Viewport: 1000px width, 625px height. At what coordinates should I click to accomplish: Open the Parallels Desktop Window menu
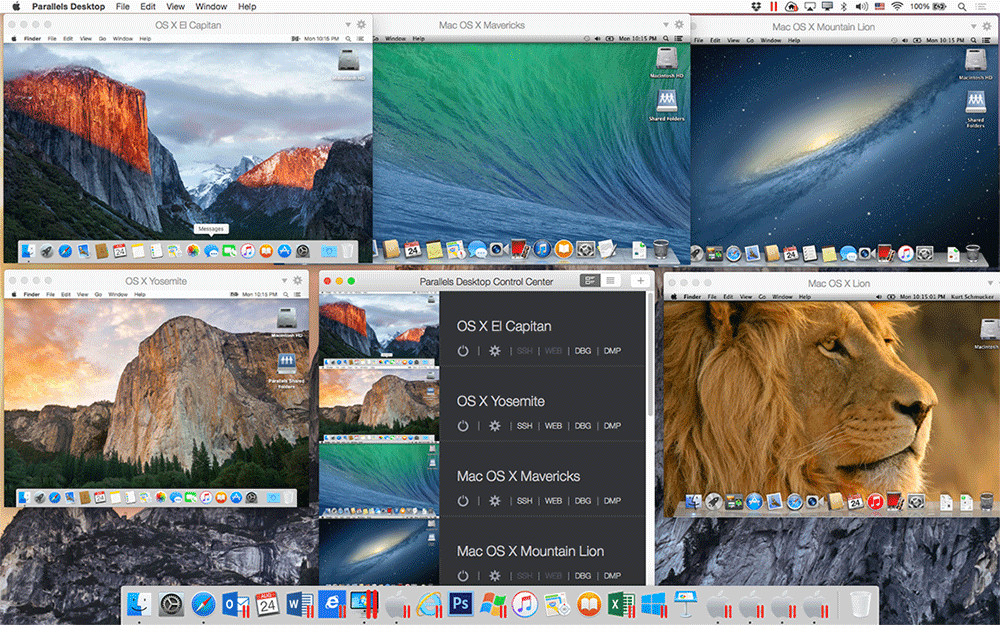pyautogui.click(x=211, y=6)
